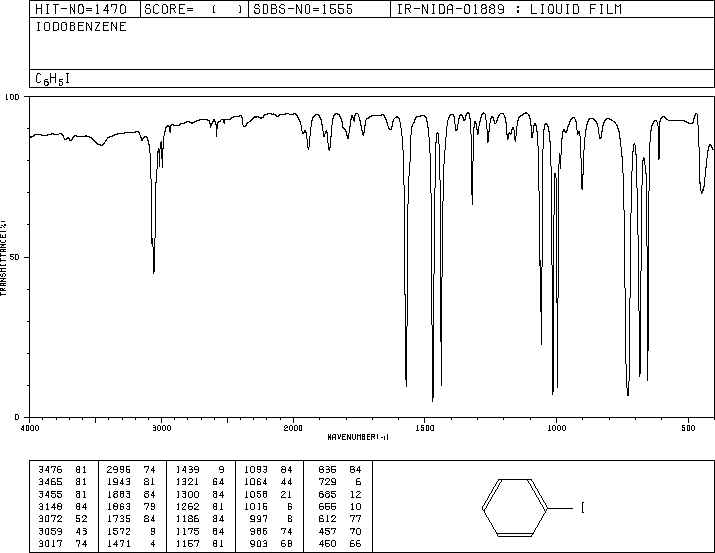Click the 2000 x-axis tick label

click(x=293, y=428)
